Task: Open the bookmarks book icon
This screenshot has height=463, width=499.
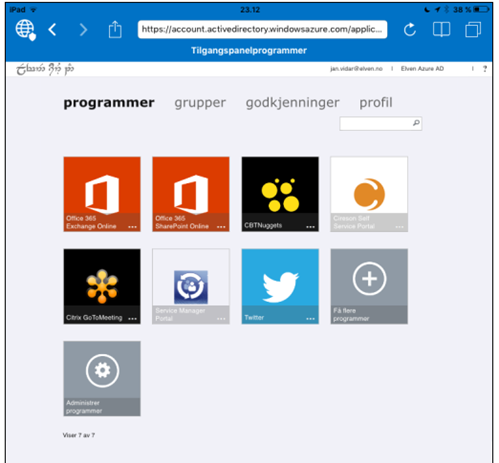Action: pos(441,29)
